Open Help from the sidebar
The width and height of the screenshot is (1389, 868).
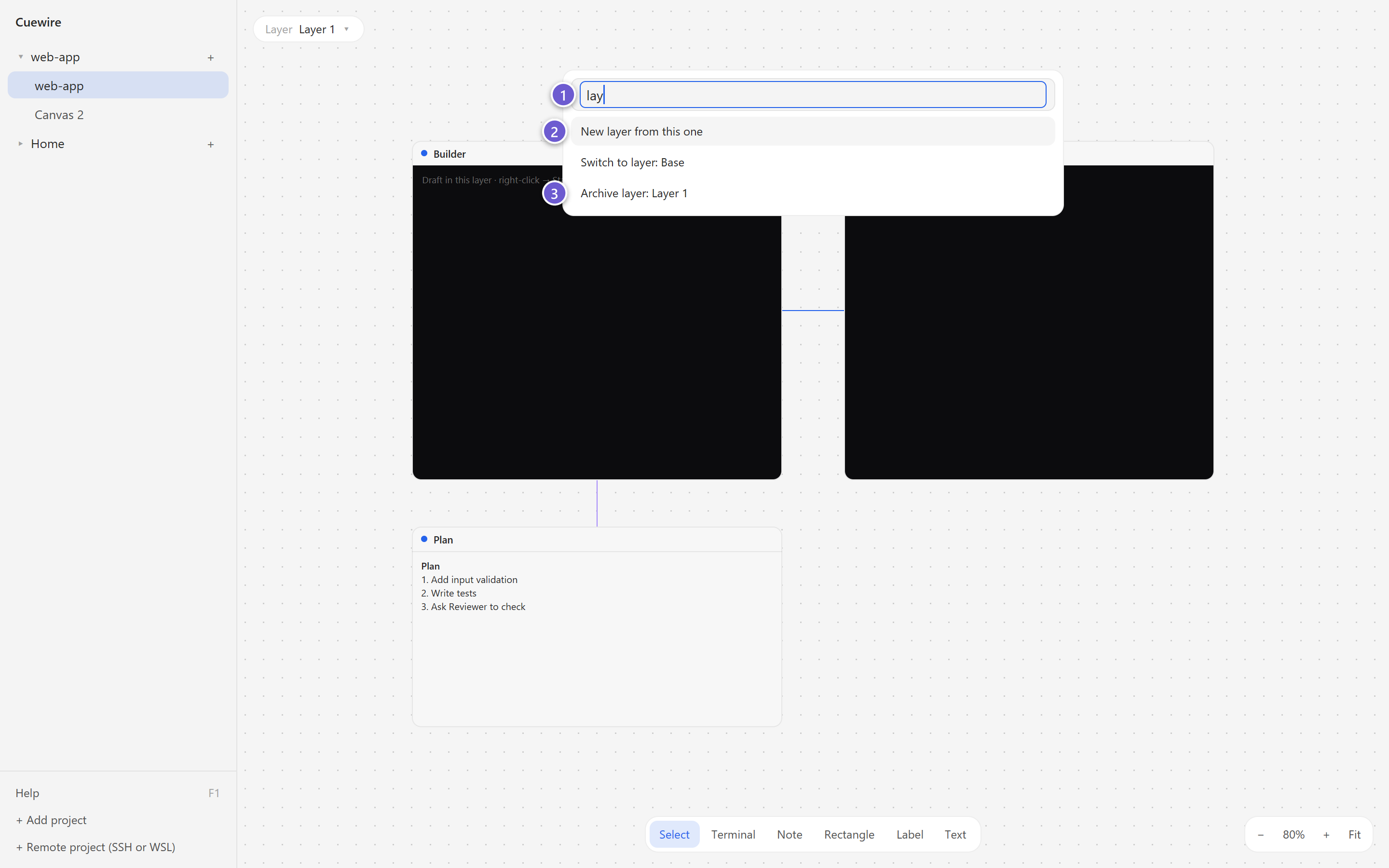pyautogui.click(x=118, y=793)
